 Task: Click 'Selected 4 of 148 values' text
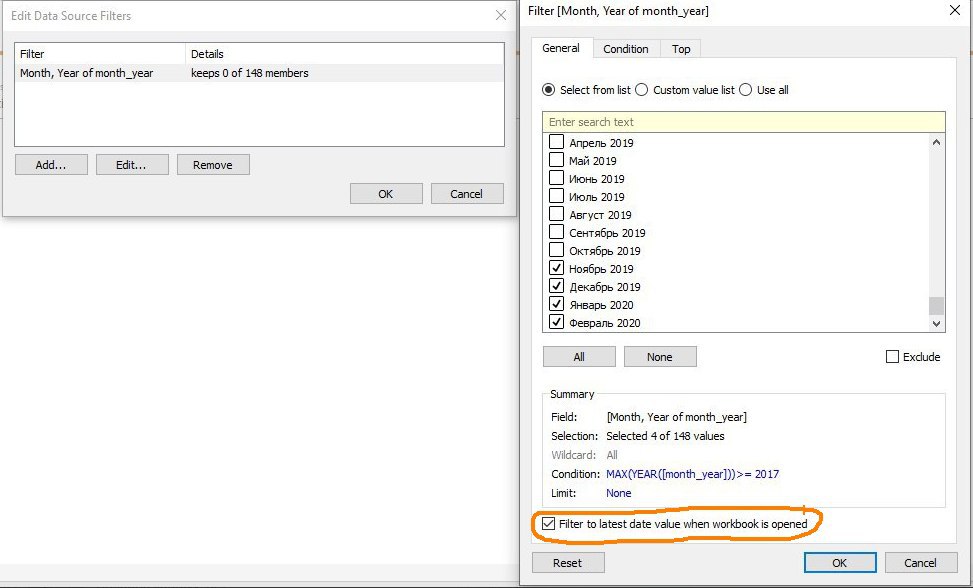tap(665, 436)
